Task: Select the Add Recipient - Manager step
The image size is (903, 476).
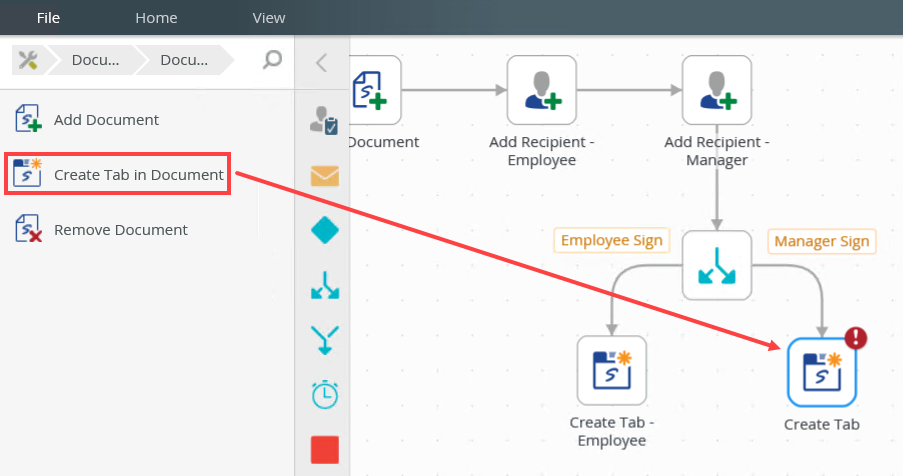Action: tap(716, 90)
